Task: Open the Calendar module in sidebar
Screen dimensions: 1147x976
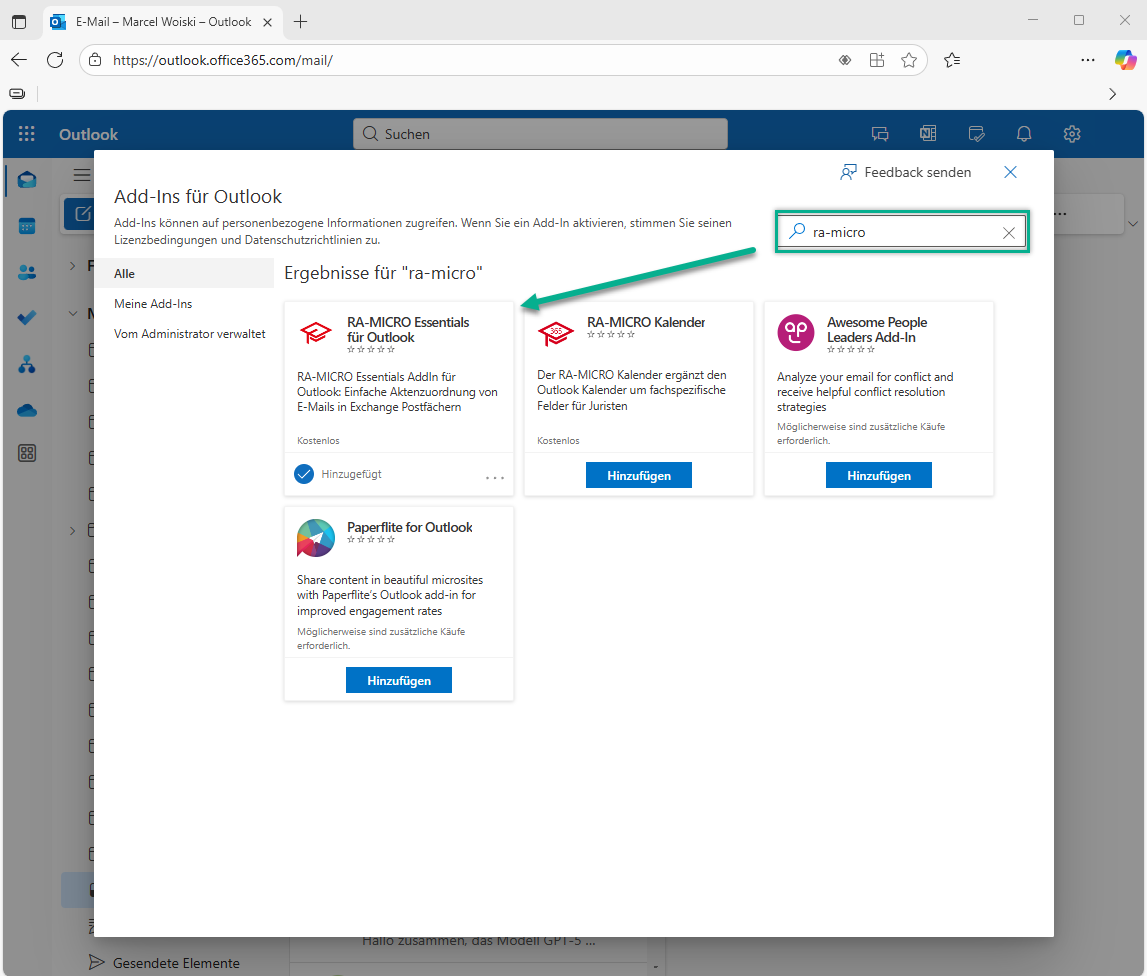Action: pos(27,226)
